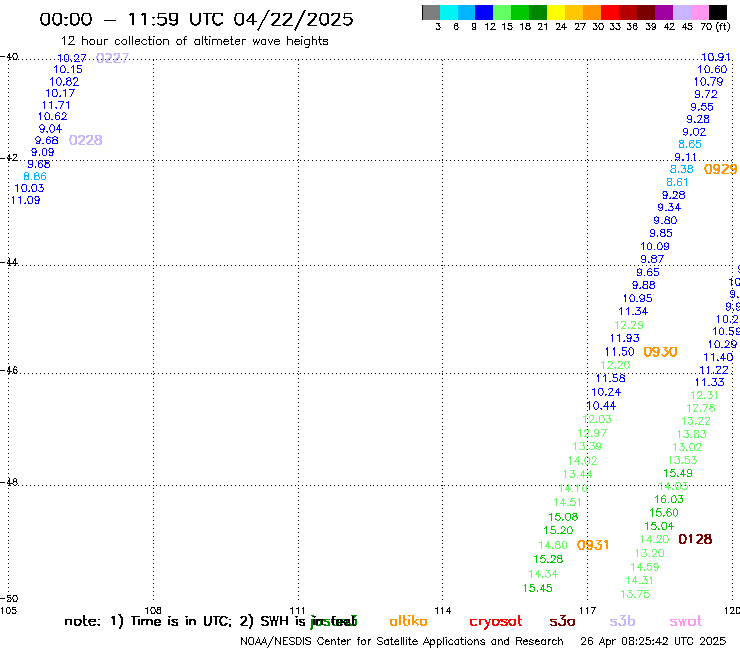The height and width of the screenshot is (650, 740).
Task: Click the dark red time stamp 0128
Action: coord(695,539)
